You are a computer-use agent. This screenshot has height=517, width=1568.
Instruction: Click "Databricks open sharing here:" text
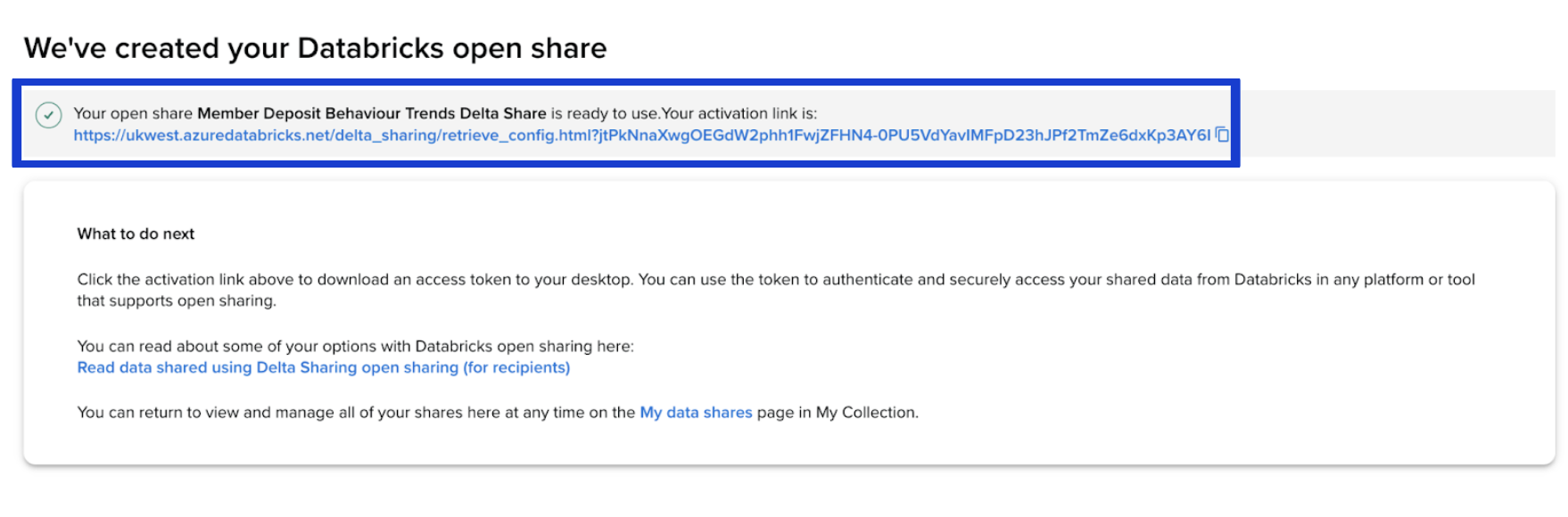click(x=524, y=346)
